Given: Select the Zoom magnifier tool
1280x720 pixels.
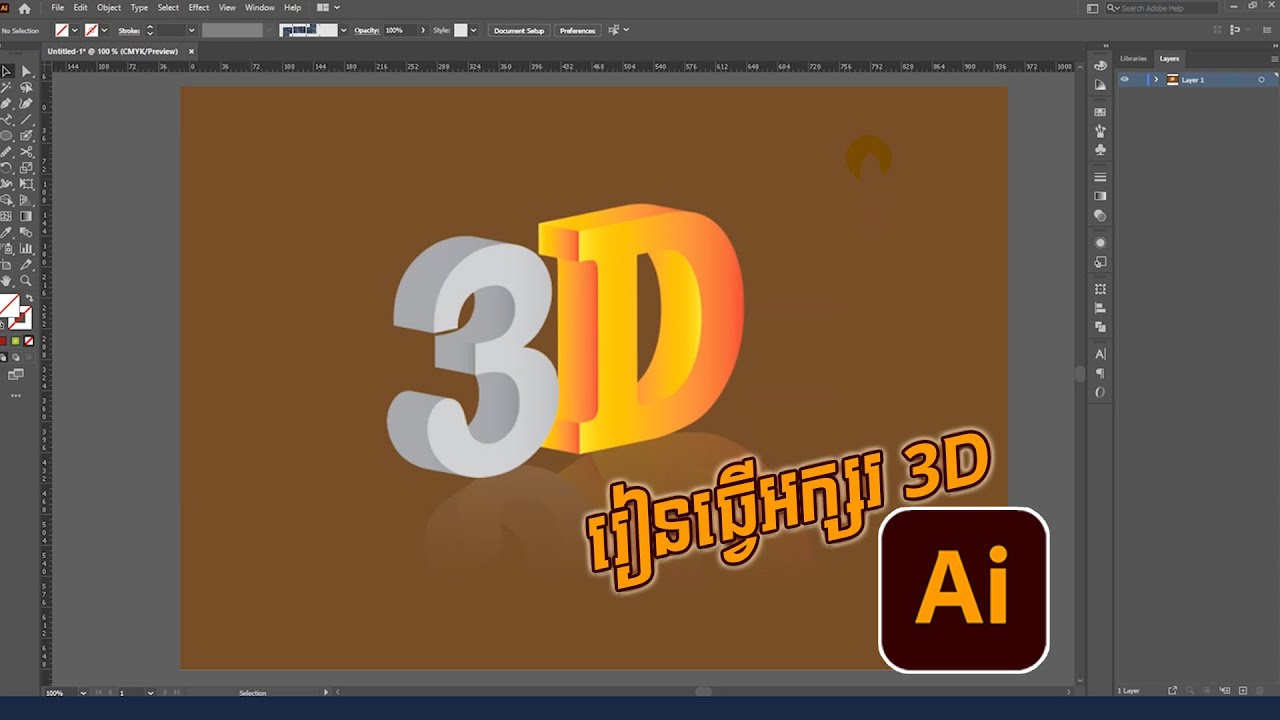Looking at the screenshot, I should (27, 281).
